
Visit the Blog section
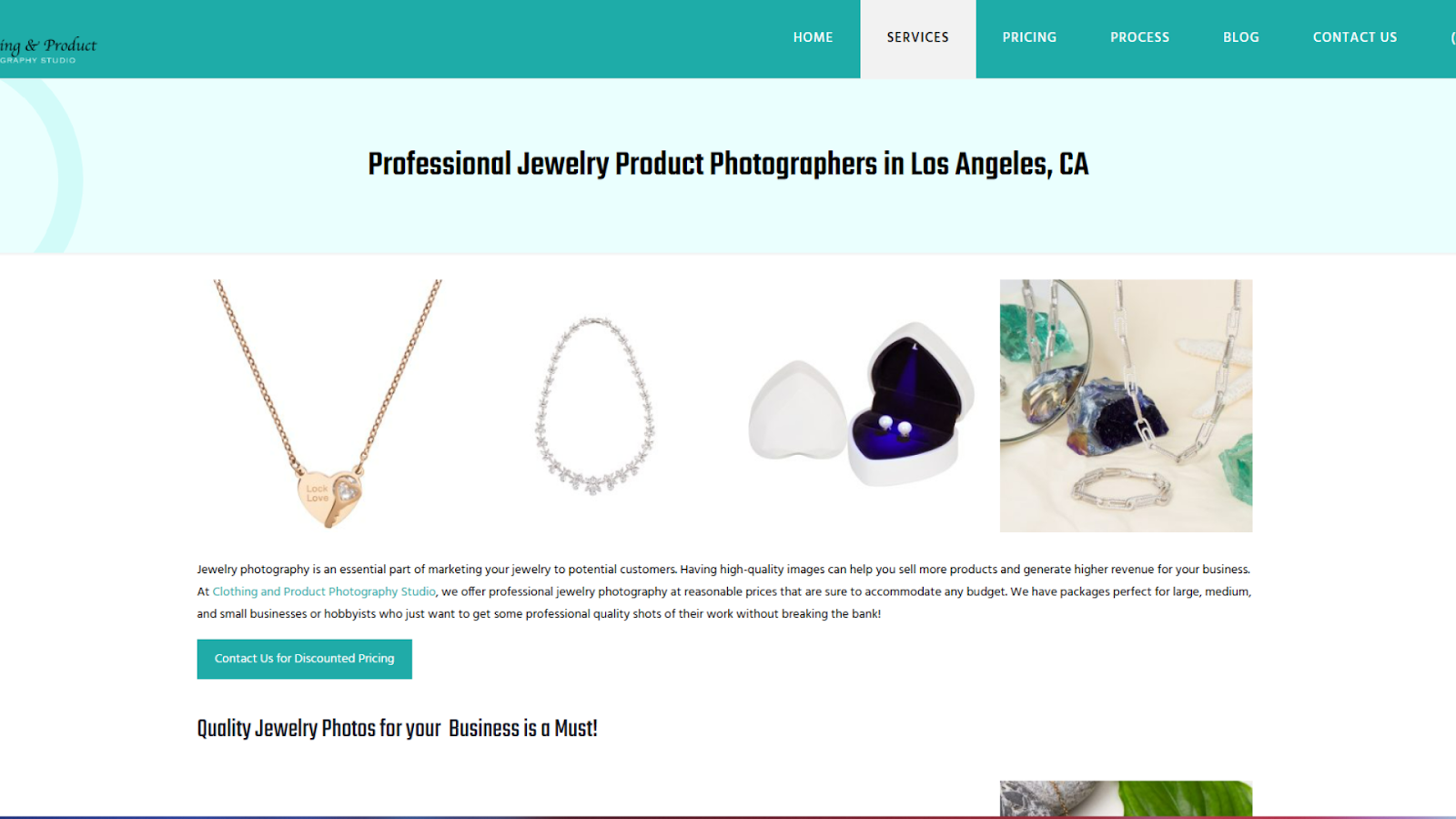(1241, 37)
